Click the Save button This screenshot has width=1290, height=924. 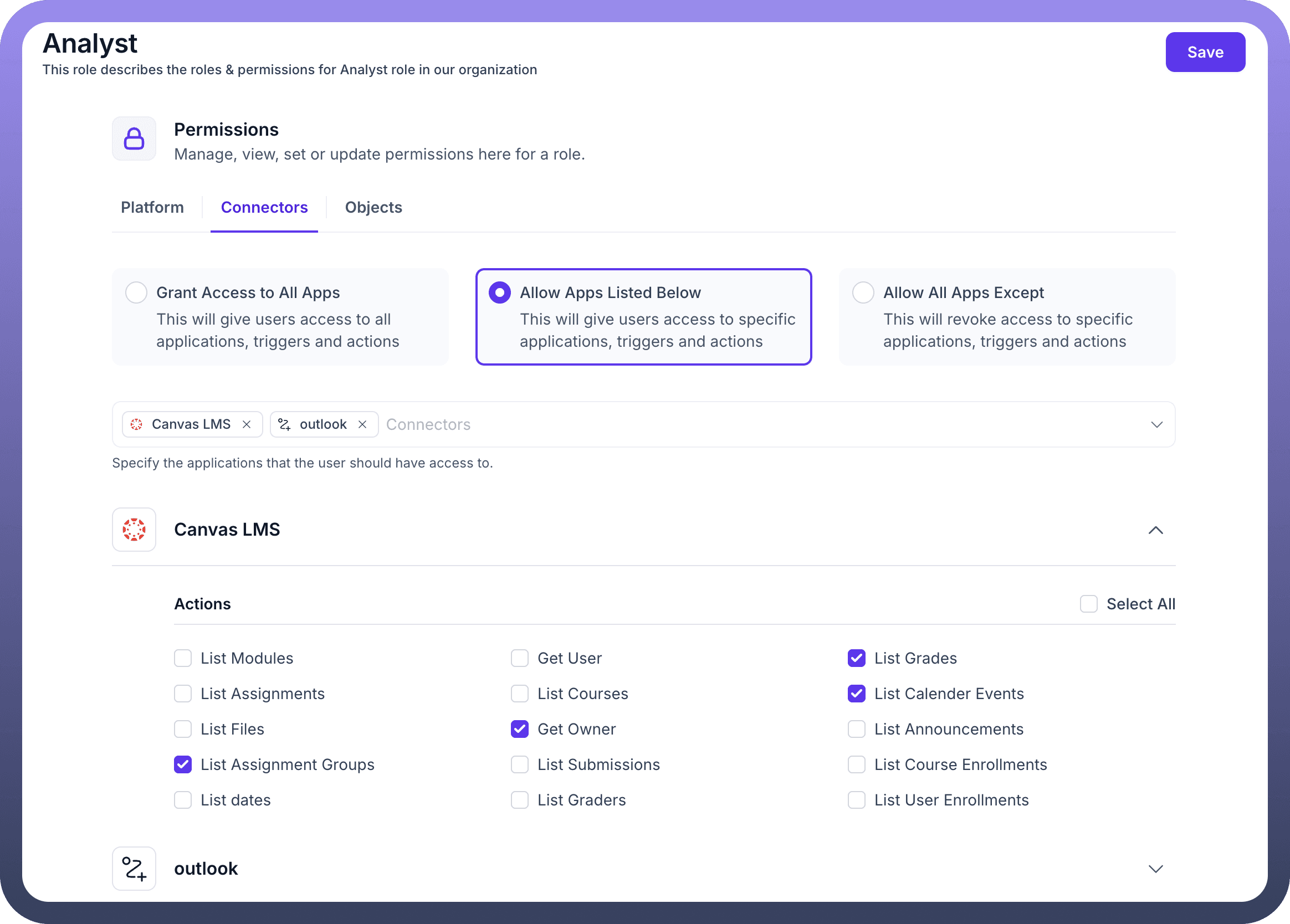coord(1205,52)
